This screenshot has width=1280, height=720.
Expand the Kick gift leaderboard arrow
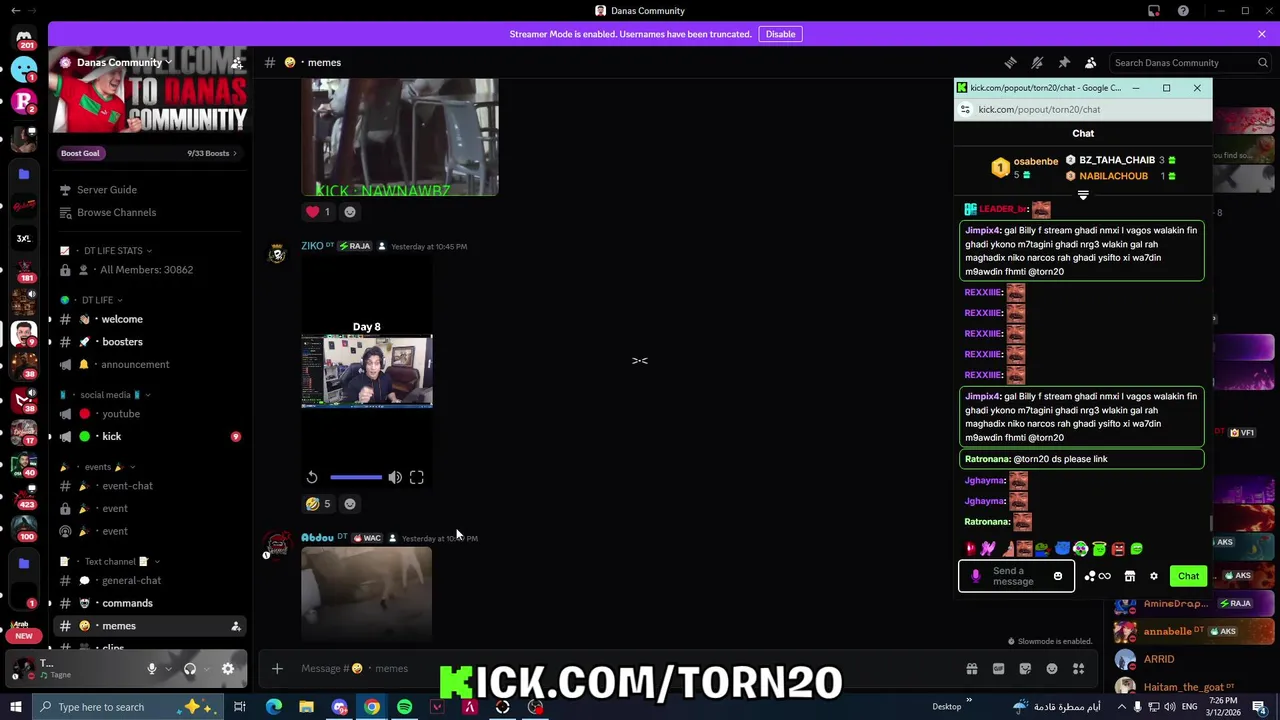click(1083, 195)
